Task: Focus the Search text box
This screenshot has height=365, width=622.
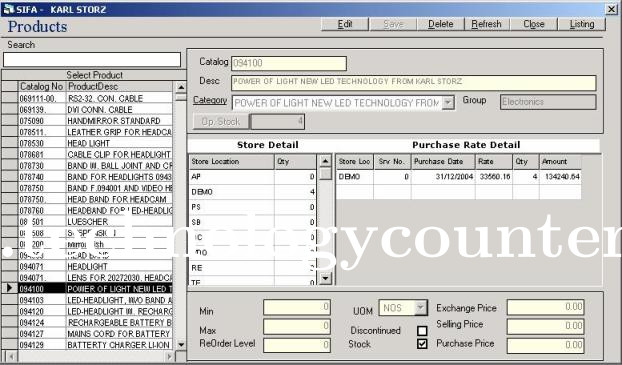Action: click(x=92, y=60)
